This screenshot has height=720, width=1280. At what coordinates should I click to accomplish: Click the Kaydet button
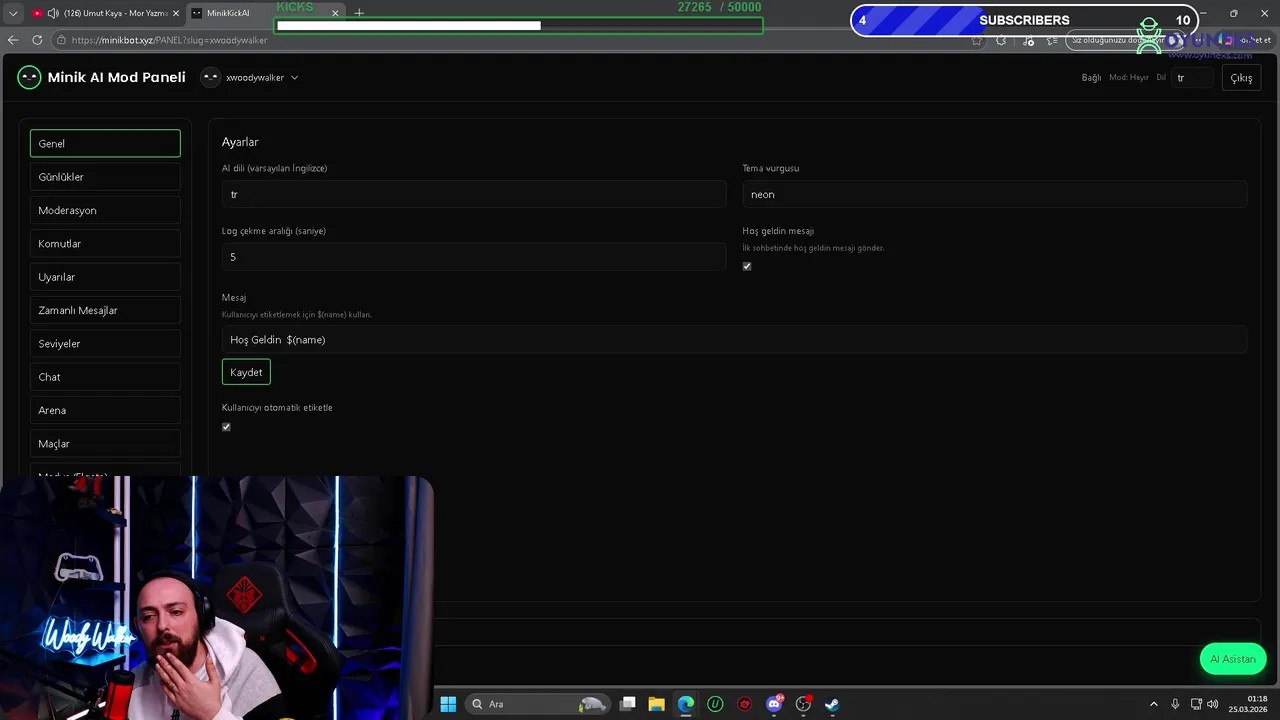point(246,372)
